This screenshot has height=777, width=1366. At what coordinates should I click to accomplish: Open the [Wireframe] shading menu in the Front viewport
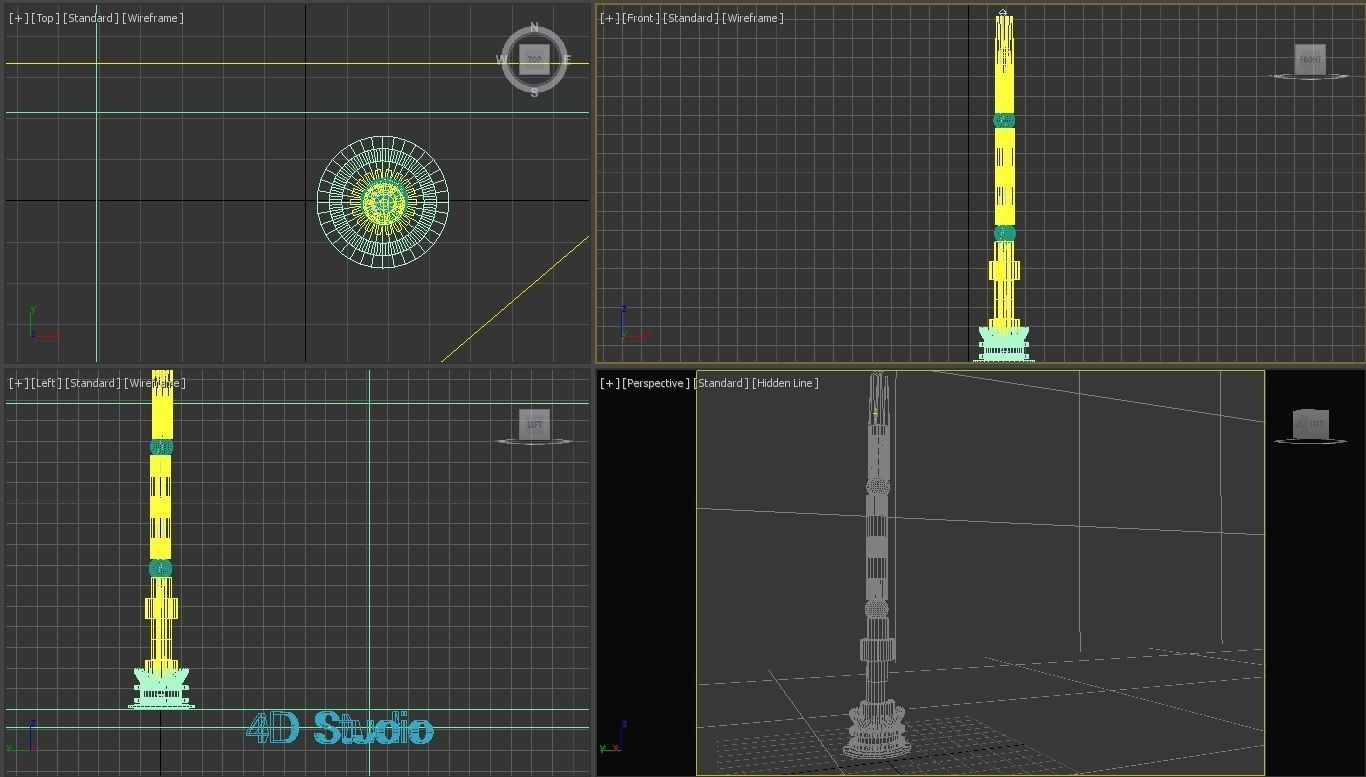coord(753,18)
